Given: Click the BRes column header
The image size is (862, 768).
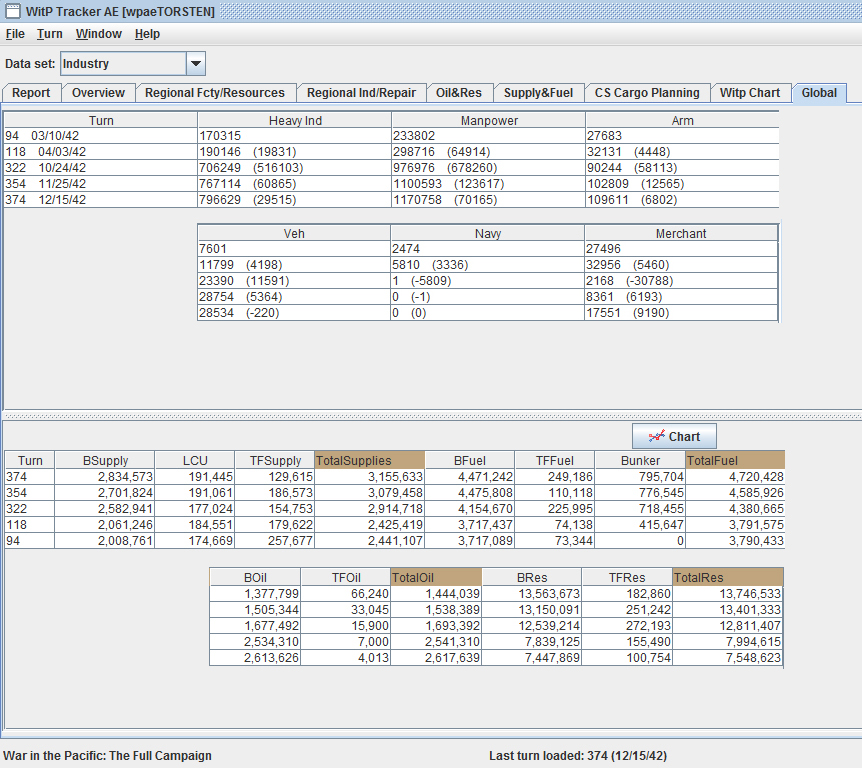Looking at the screenshot, I should pyautogui.click(x=532, y=578).
